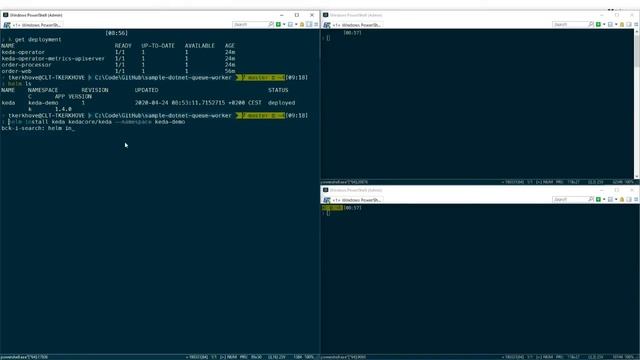
Task: Open hamburger menu in top-right window
Action: pyautogui.click(x=636, y=24)
